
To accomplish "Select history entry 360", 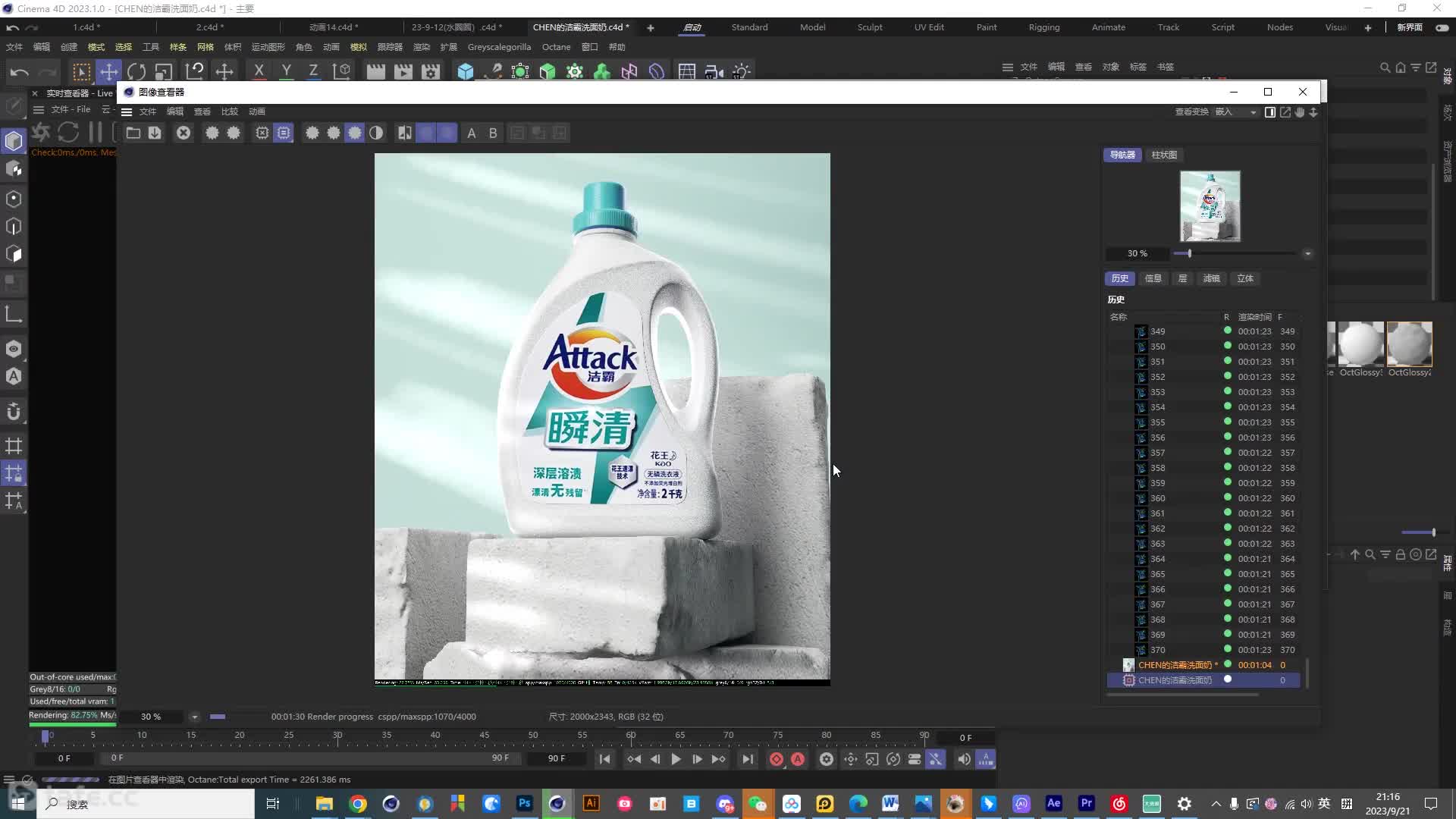I will click(1204, 498).
